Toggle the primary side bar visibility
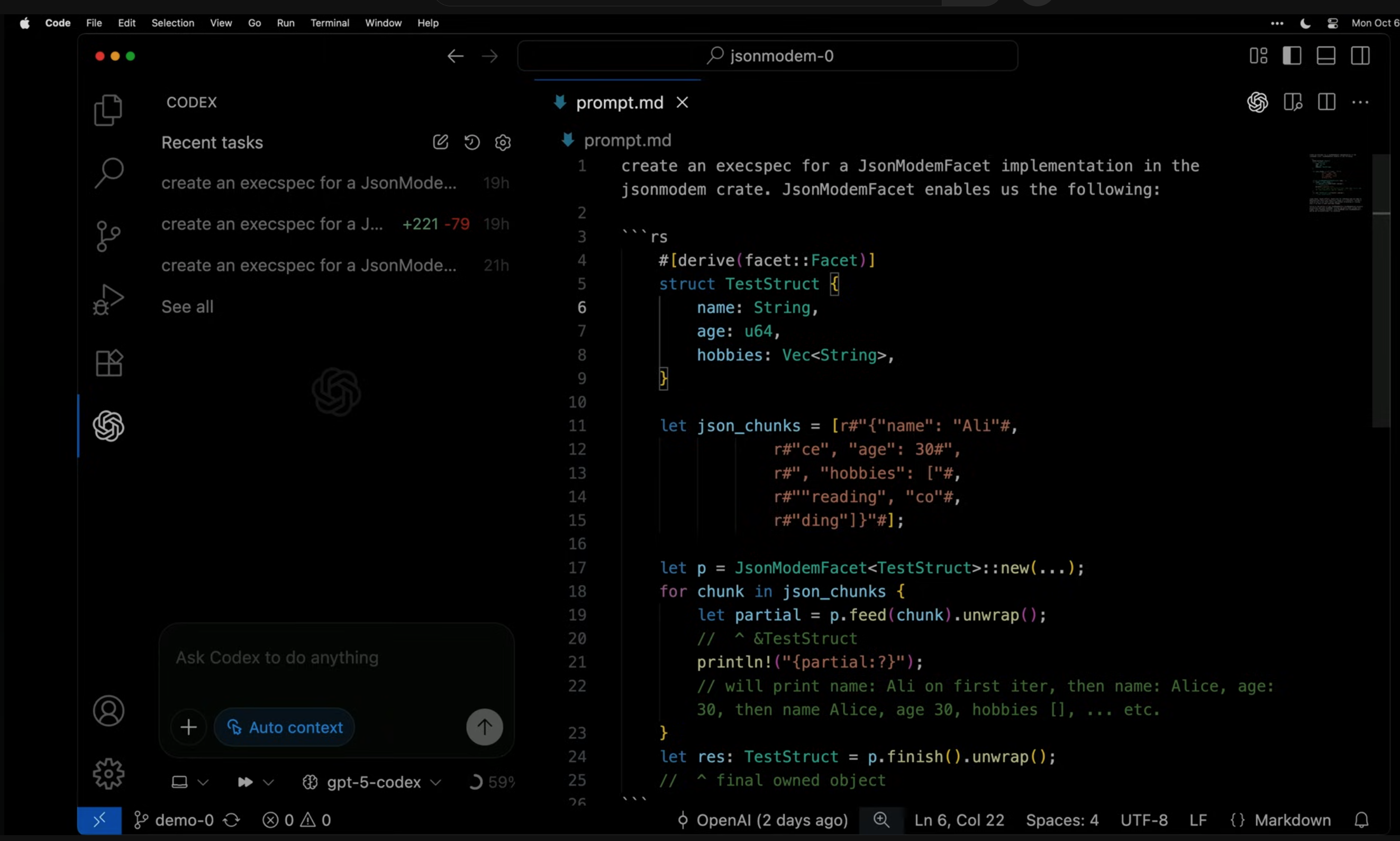Screen dimensions: 1400x841 pyautogui.click(x=1292, y=55)
